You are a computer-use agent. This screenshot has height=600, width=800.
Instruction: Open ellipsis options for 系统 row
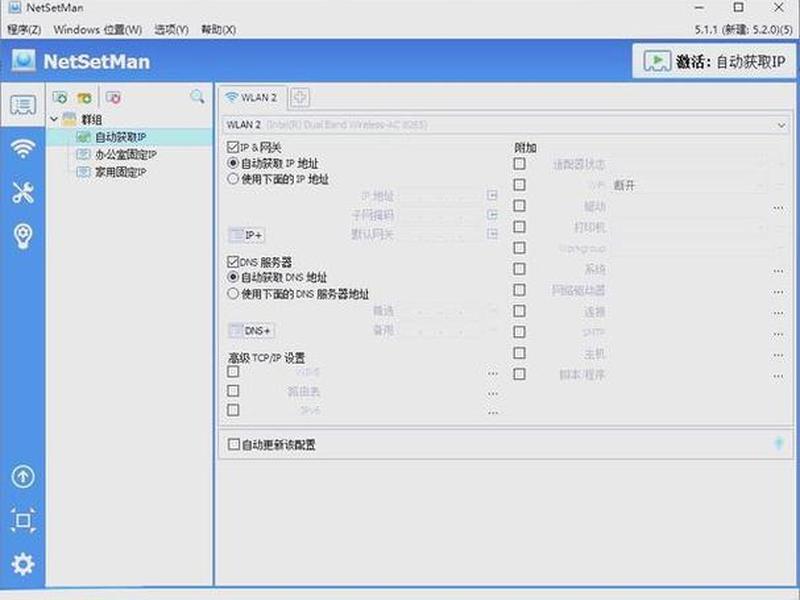[778, 270]
